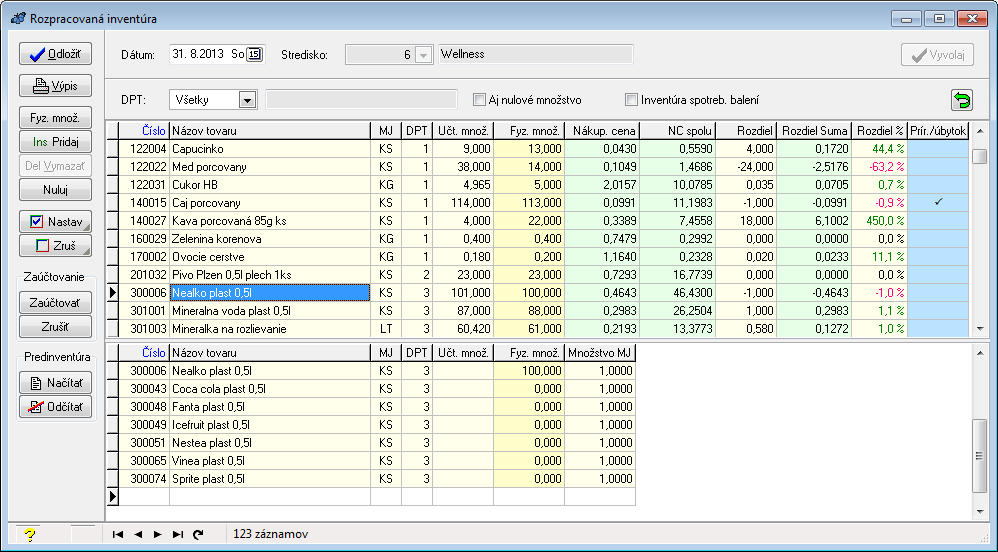998x552 pixels.
Task: Click the empty new row marker in lower table
Action: [113, 497]
